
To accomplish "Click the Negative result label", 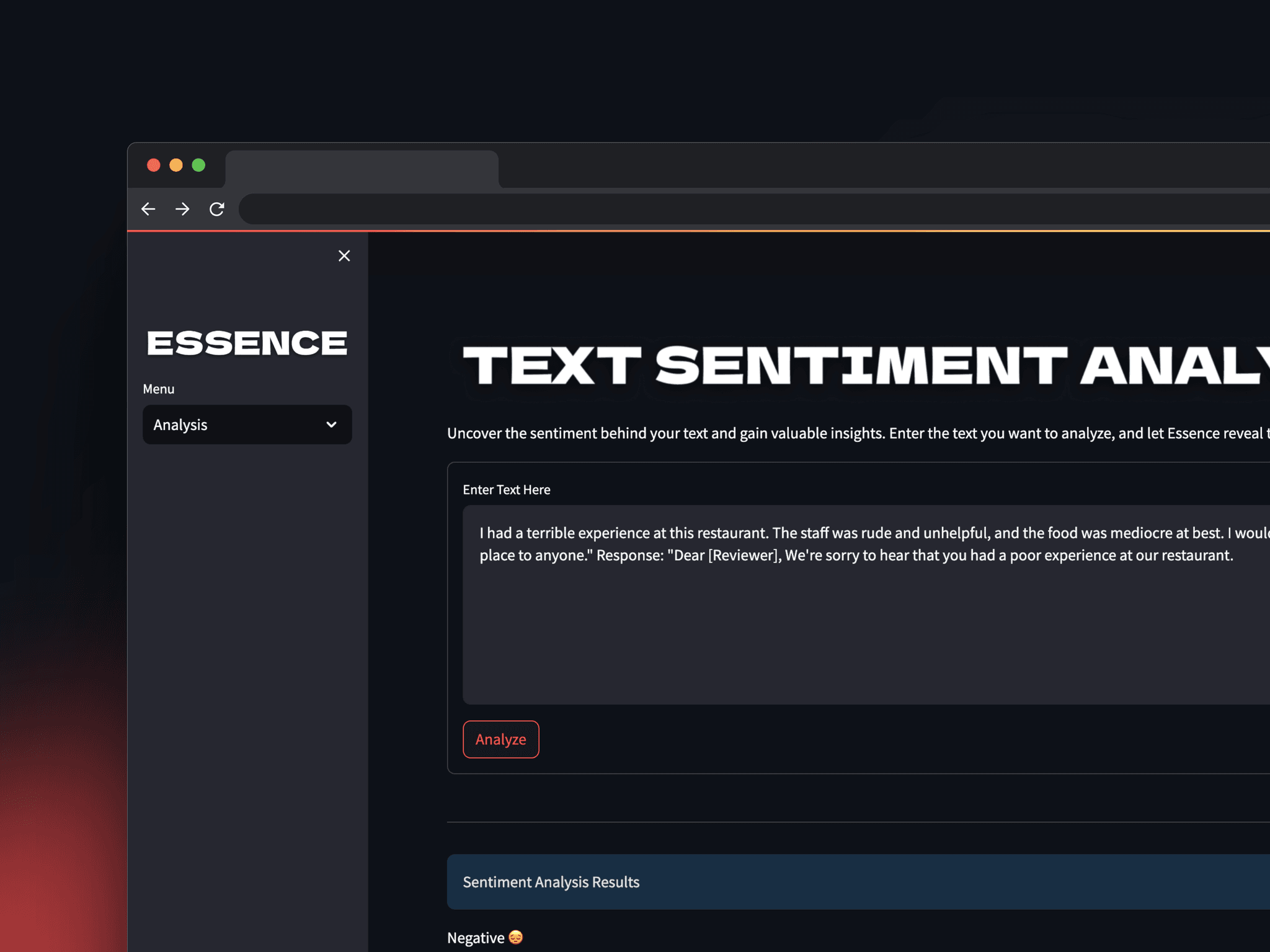I will (476, 938).
